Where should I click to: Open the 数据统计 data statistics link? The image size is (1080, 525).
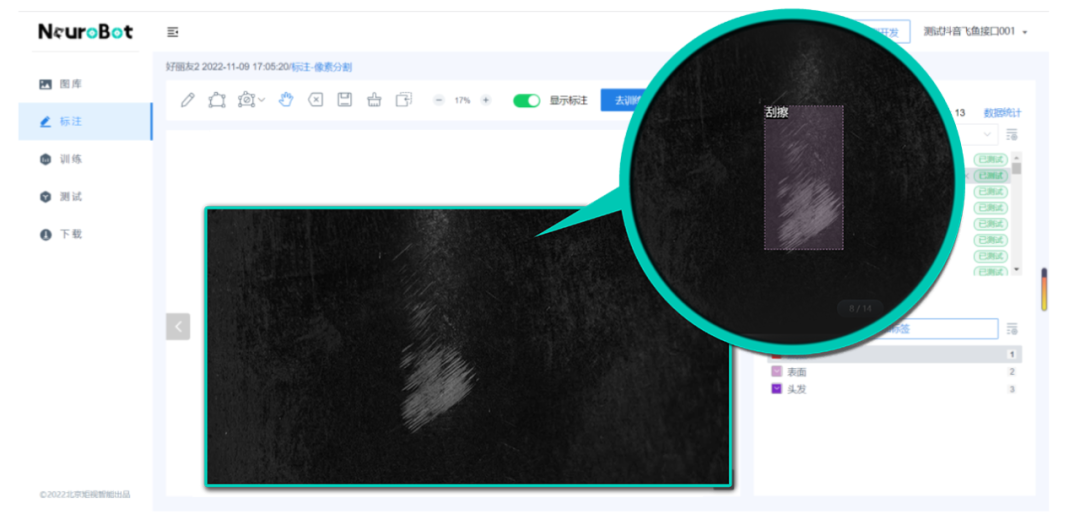(x=1002, y=113)
